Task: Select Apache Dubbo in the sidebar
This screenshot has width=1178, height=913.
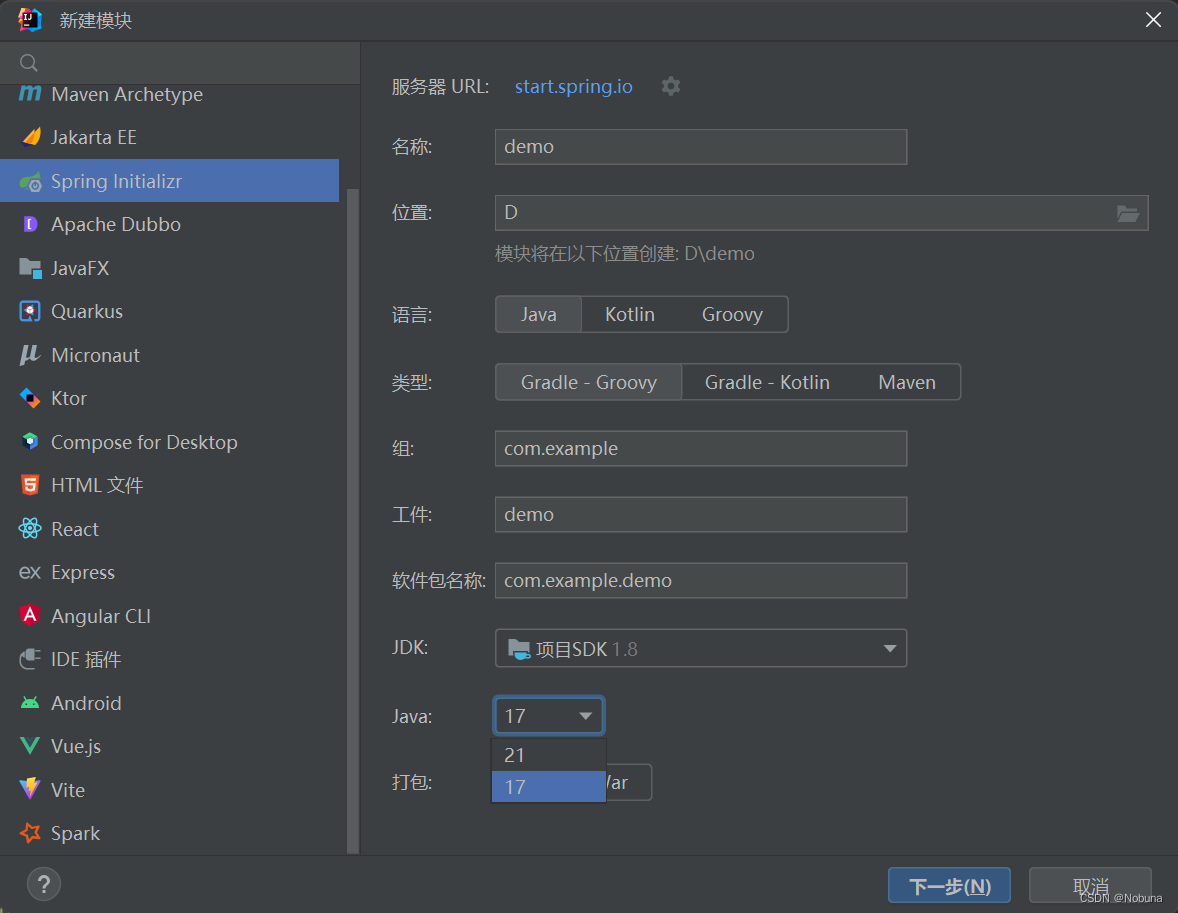Action: pyautogui.click(x=112, y=224)
